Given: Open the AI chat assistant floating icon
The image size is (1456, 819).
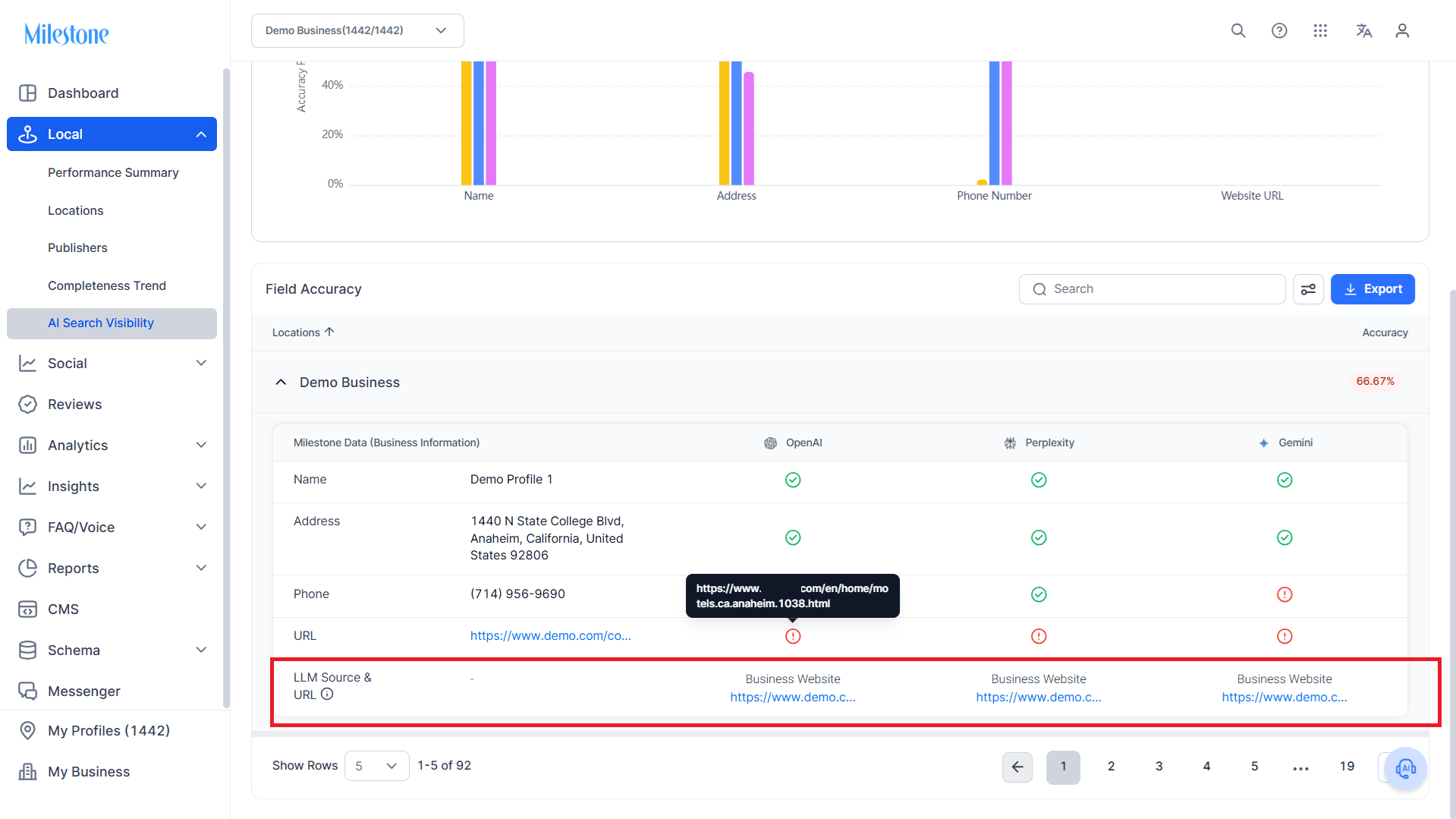Looking at the screenshot, I should pyautogui.click(x=1405, y=769).
